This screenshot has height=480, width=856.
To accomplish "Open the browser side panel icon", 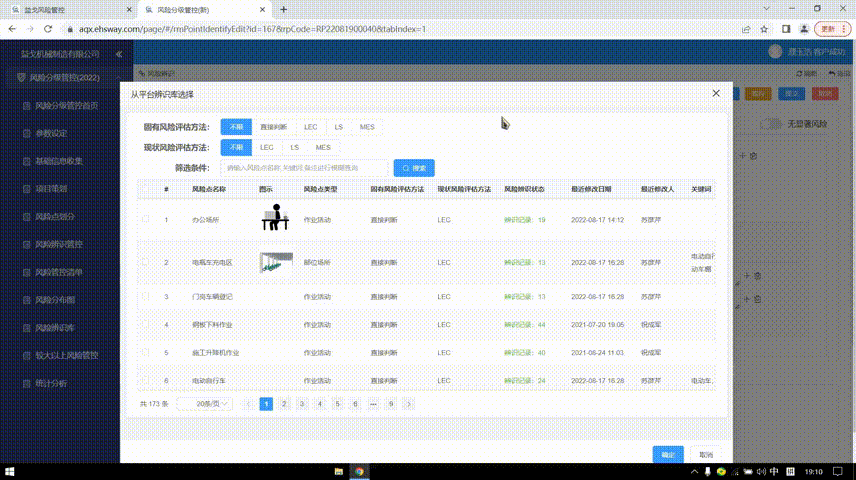I will (786, 29).
